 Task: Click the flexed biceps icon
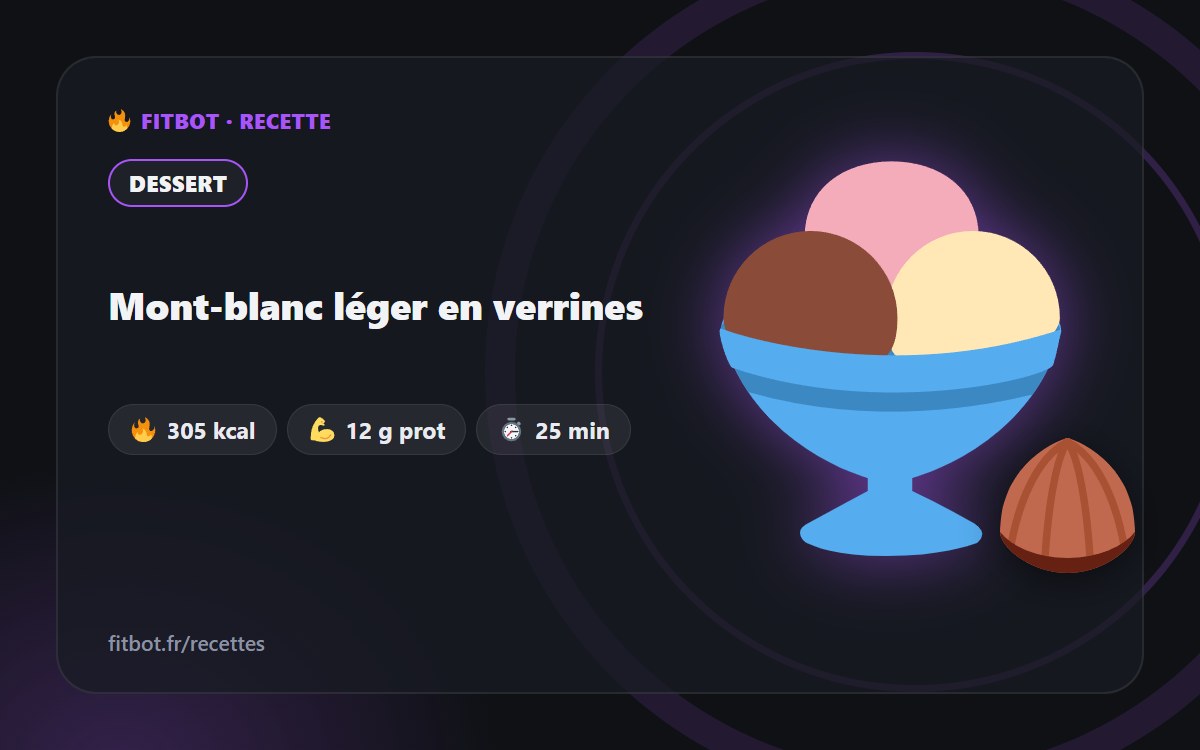[322, 431]
